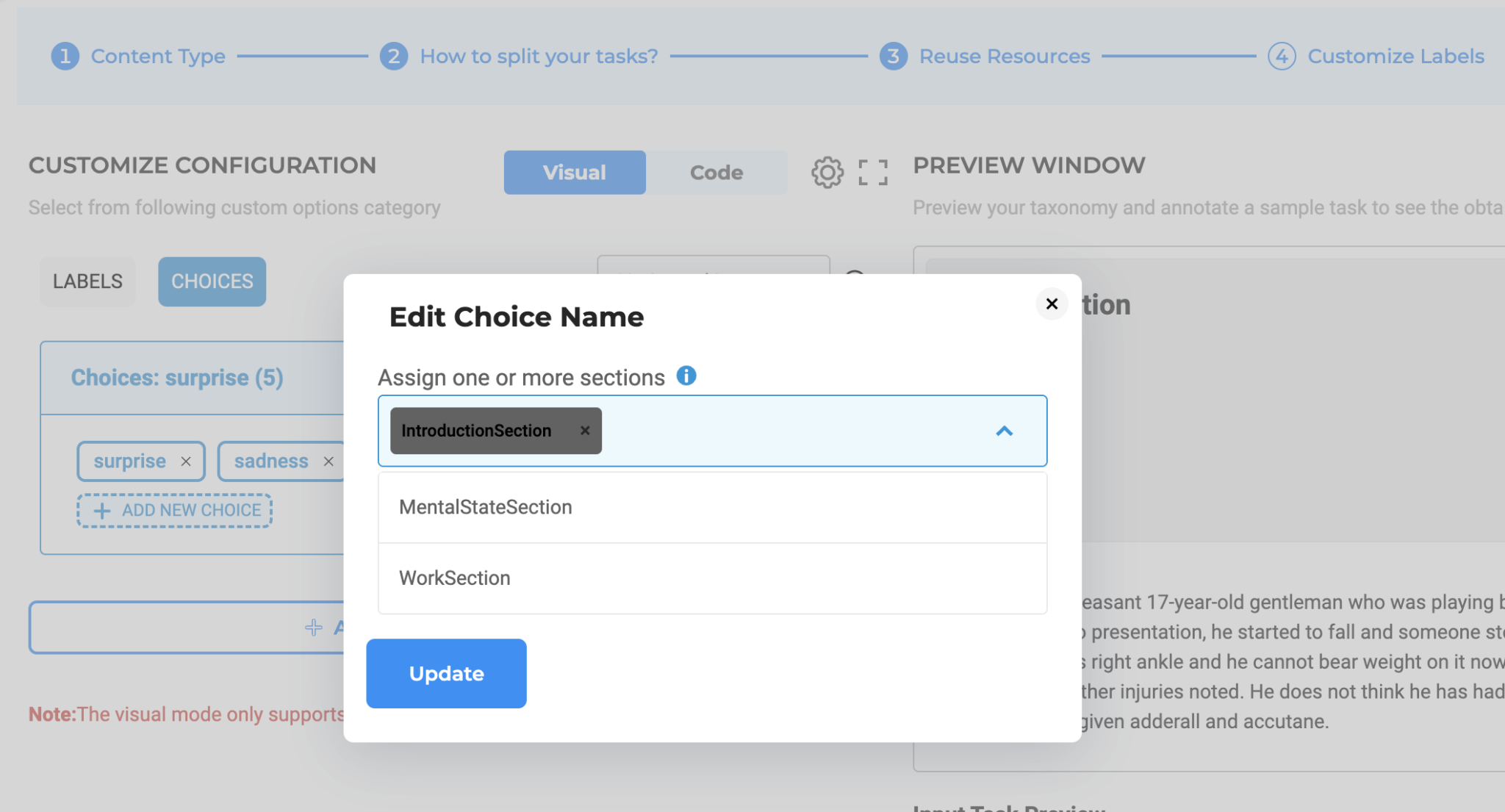Switch back to Visual view

pyautogui.click(x=574, y=172)
